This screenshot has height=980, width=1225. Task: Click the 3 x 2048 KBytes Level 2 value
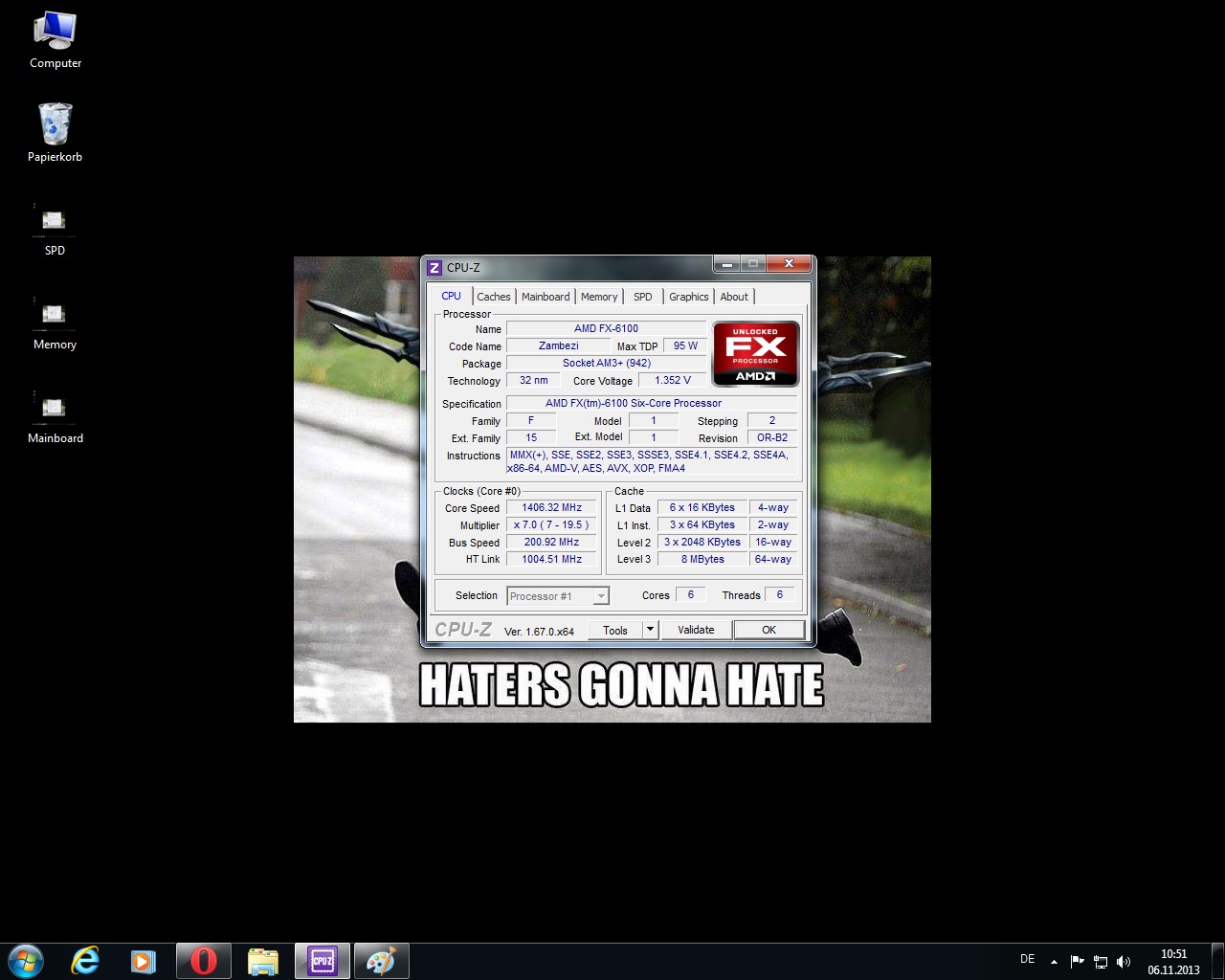(702, 542)
